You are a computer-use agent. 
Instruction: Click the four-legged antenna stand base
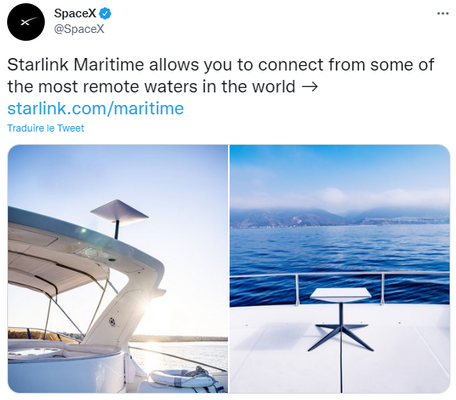(341, 336)
